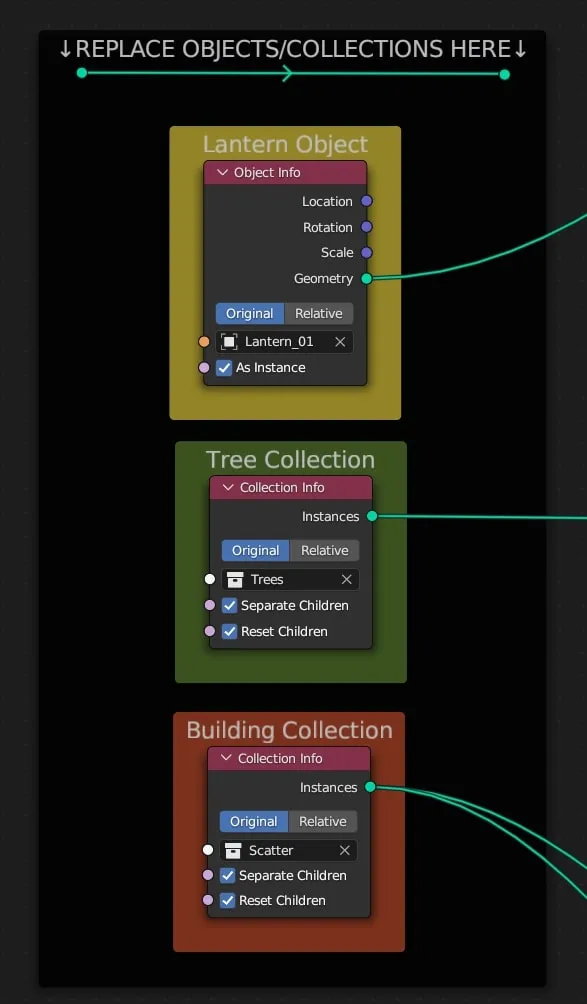The image size is (587, 1004).
Task: Click the Object Info node header
Action: (285, 173)
